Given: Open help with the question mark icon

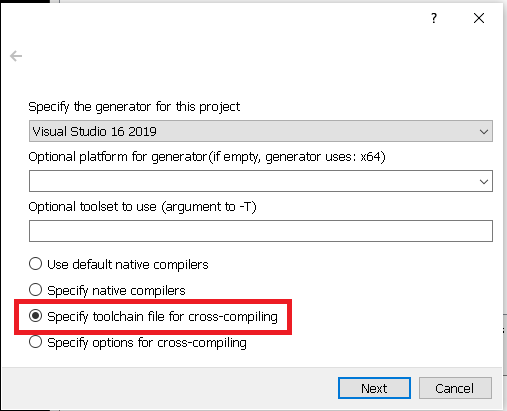Looking at the screenshot, I should [x=434, y=18].
